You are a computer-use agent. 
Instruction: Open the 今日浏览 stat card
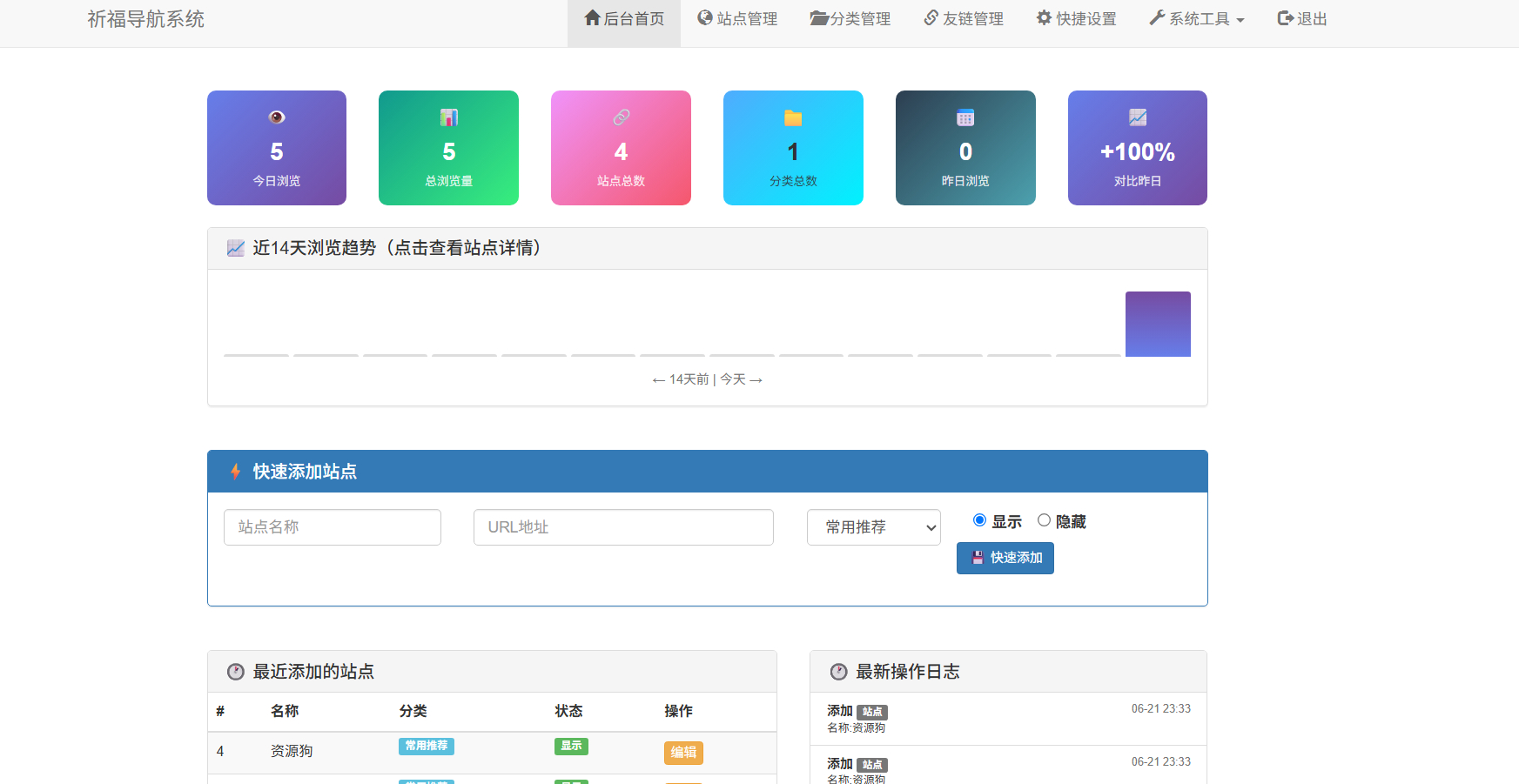[277, 148]
